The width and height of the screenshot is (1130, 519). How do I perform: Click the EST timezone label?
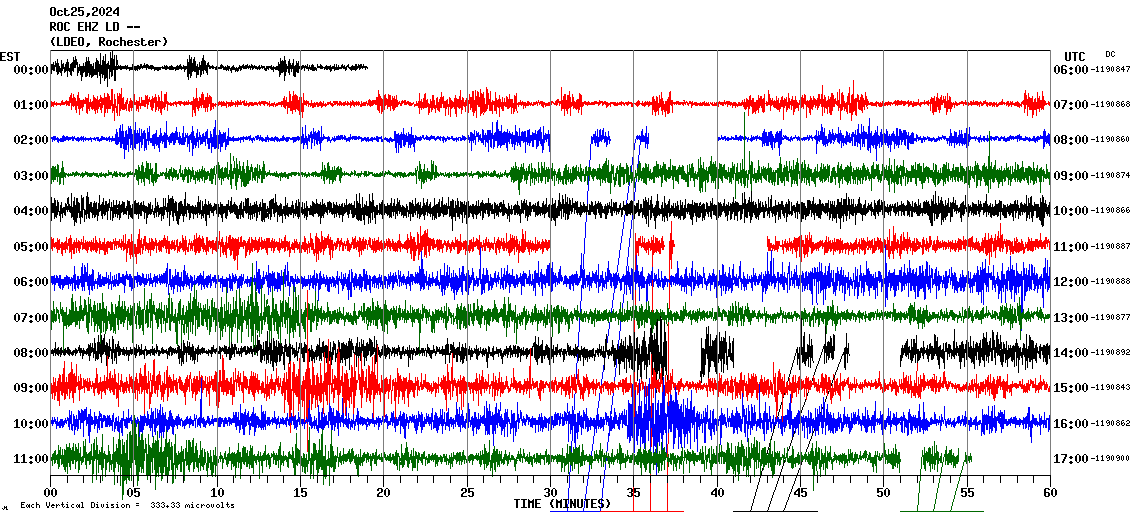(x=9, y=56)
